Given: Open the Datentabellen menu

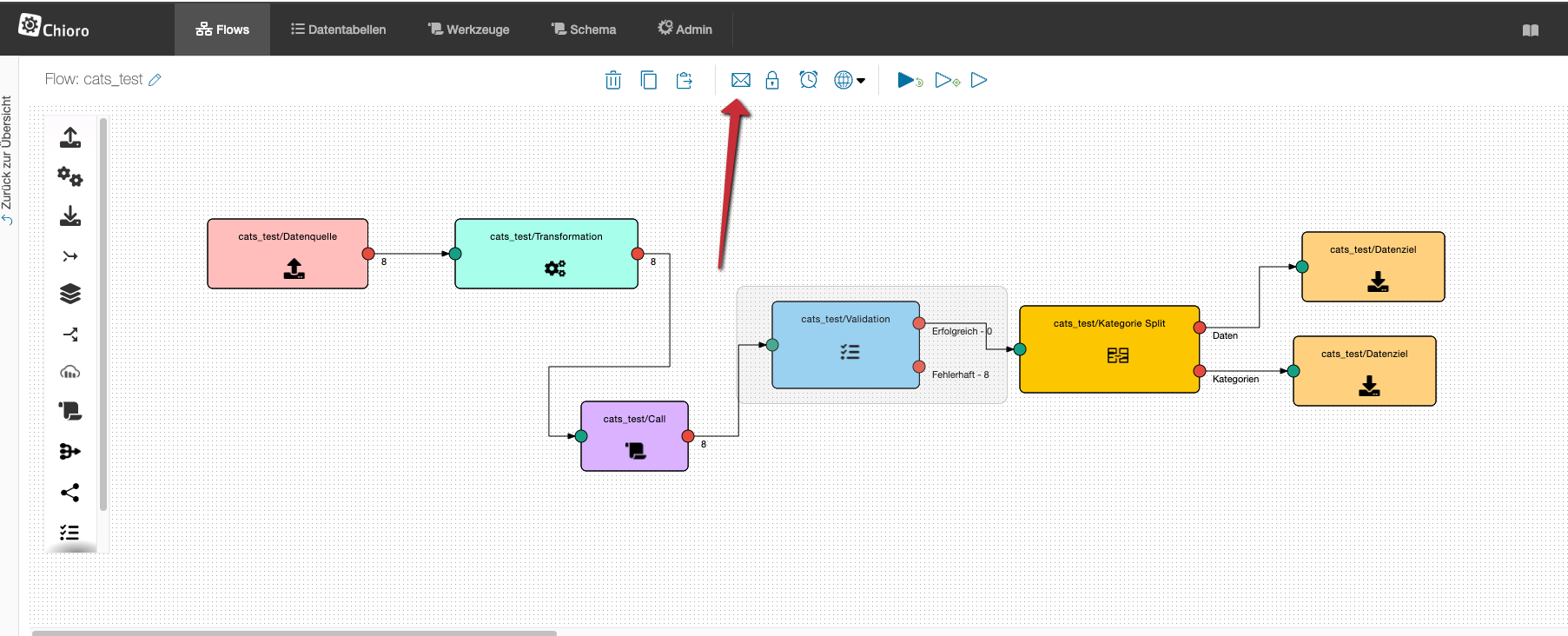Looking at the screenshot, I should pyautogui.click(x=338, y=30).
